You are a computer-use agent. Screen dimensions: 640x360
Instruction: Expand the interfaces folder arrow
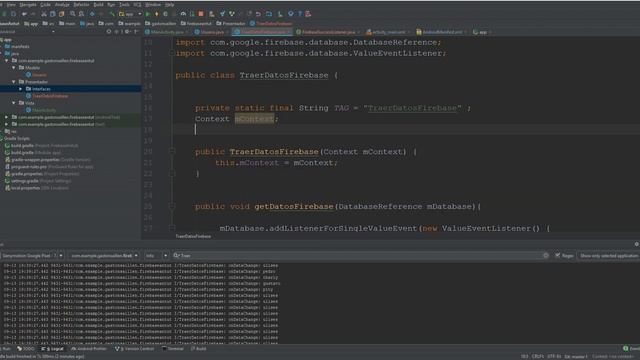point(20,89)
